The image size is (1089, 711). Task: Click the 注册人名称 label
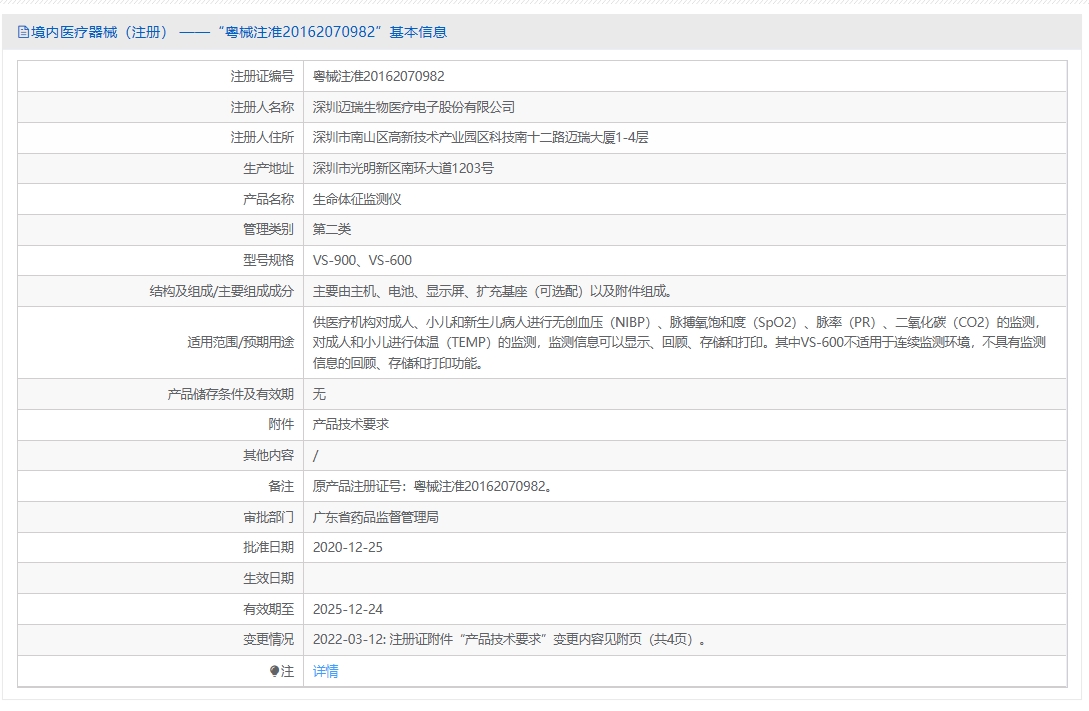(x=262, y=107)
